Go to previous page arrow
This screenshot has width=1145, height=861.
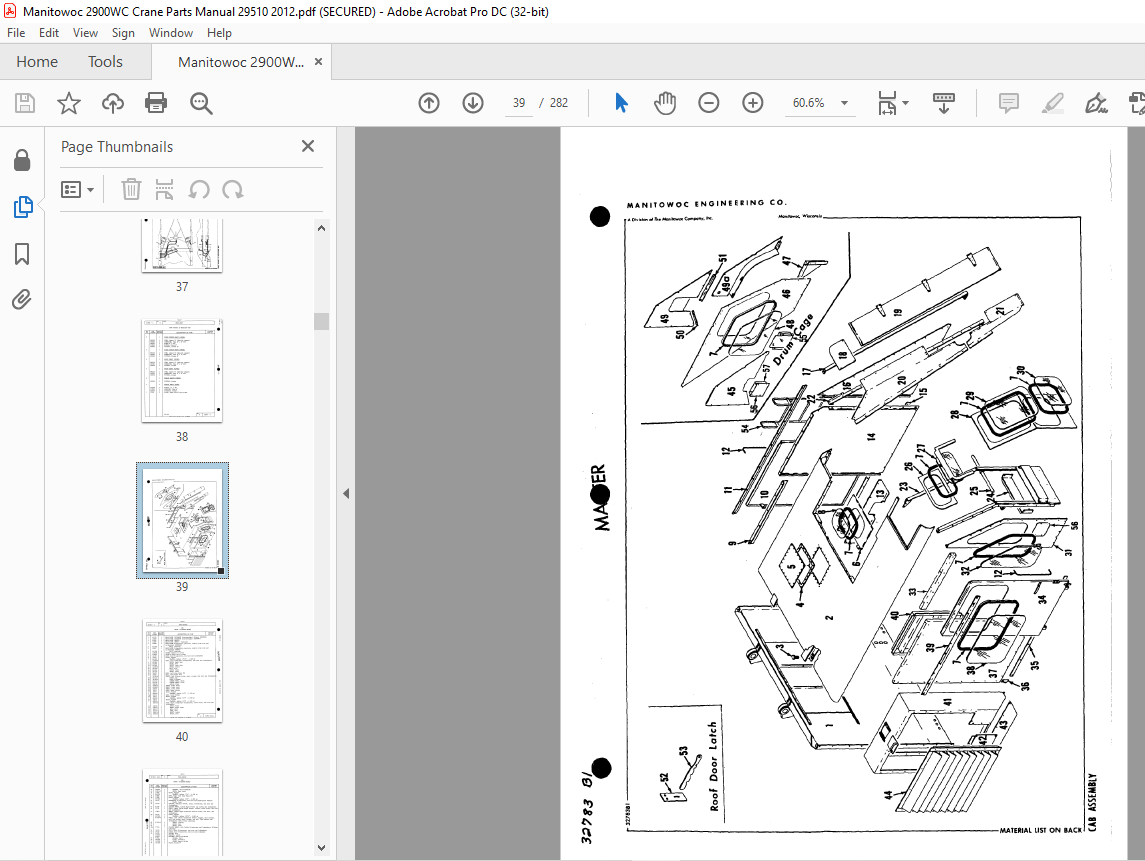point(429,103)
